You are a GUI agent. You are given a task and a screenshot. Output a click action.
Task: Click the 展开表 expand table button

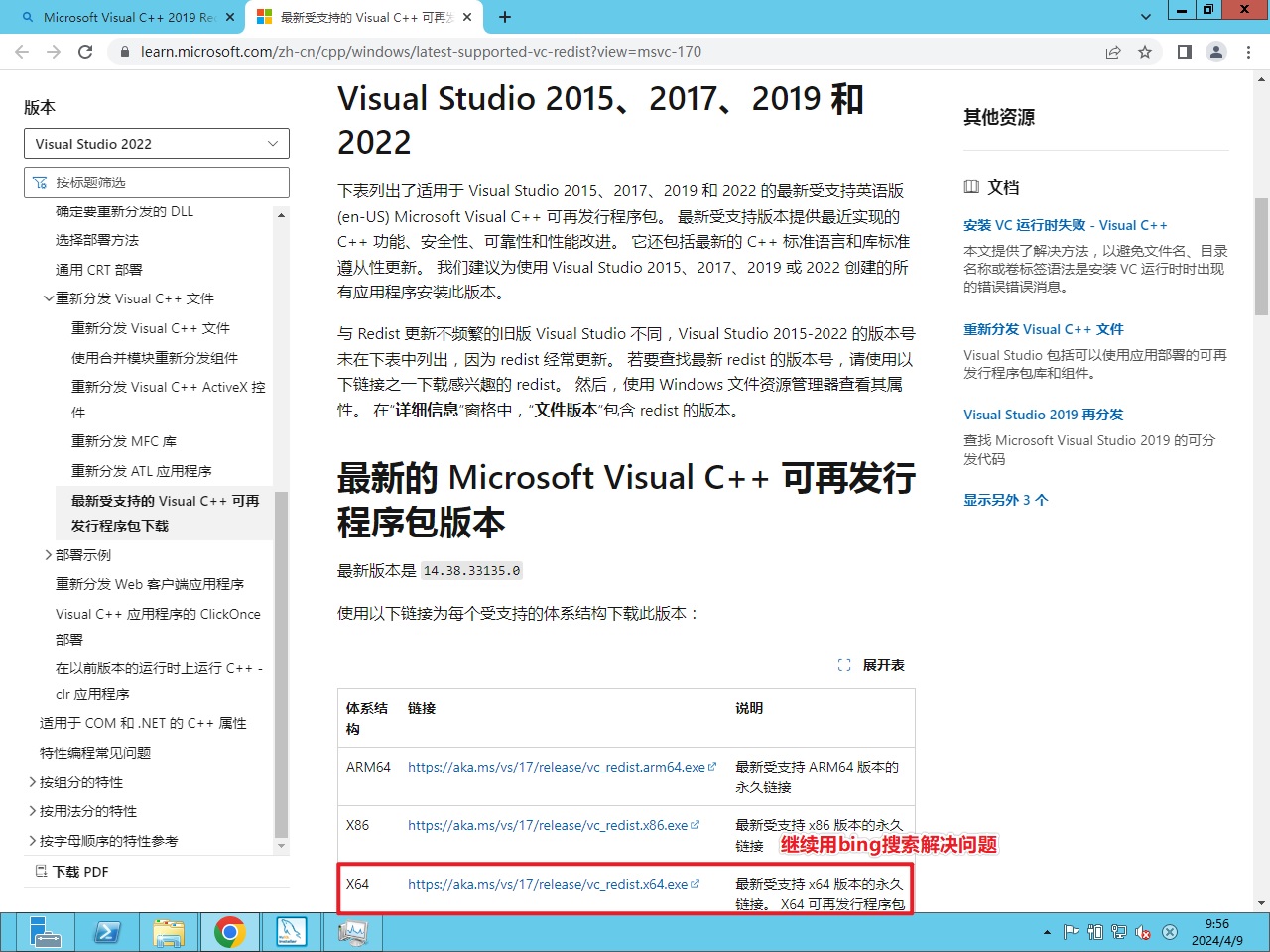coord(872,665)
